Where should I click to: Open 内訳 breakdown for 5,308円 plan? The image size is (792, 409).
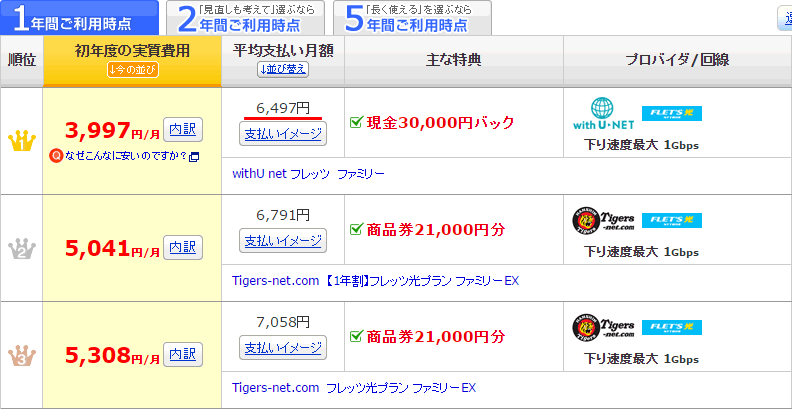point(183,354)
